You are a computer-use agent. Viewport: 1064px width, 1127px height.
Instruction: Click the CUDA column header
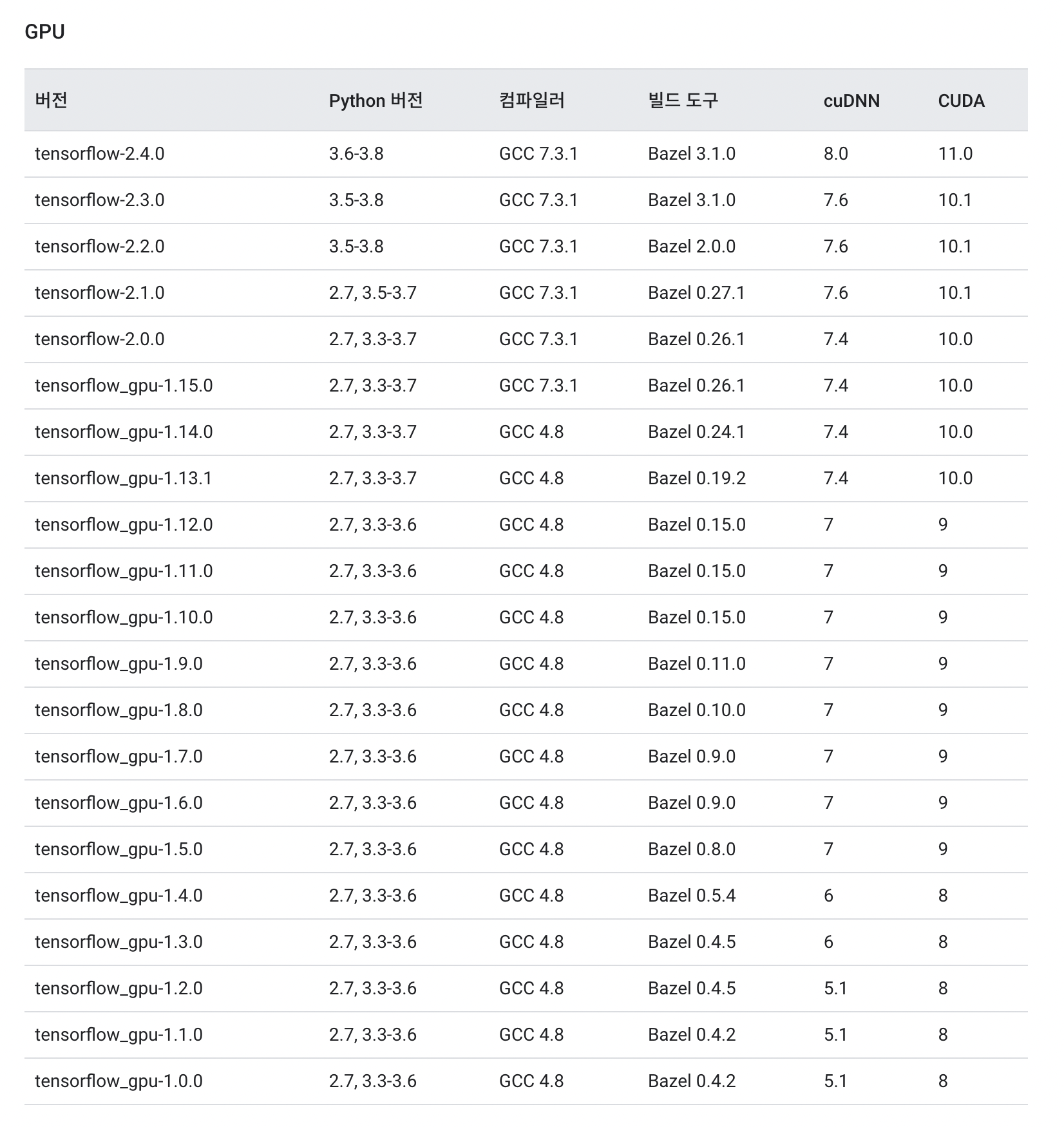(961, 100)
